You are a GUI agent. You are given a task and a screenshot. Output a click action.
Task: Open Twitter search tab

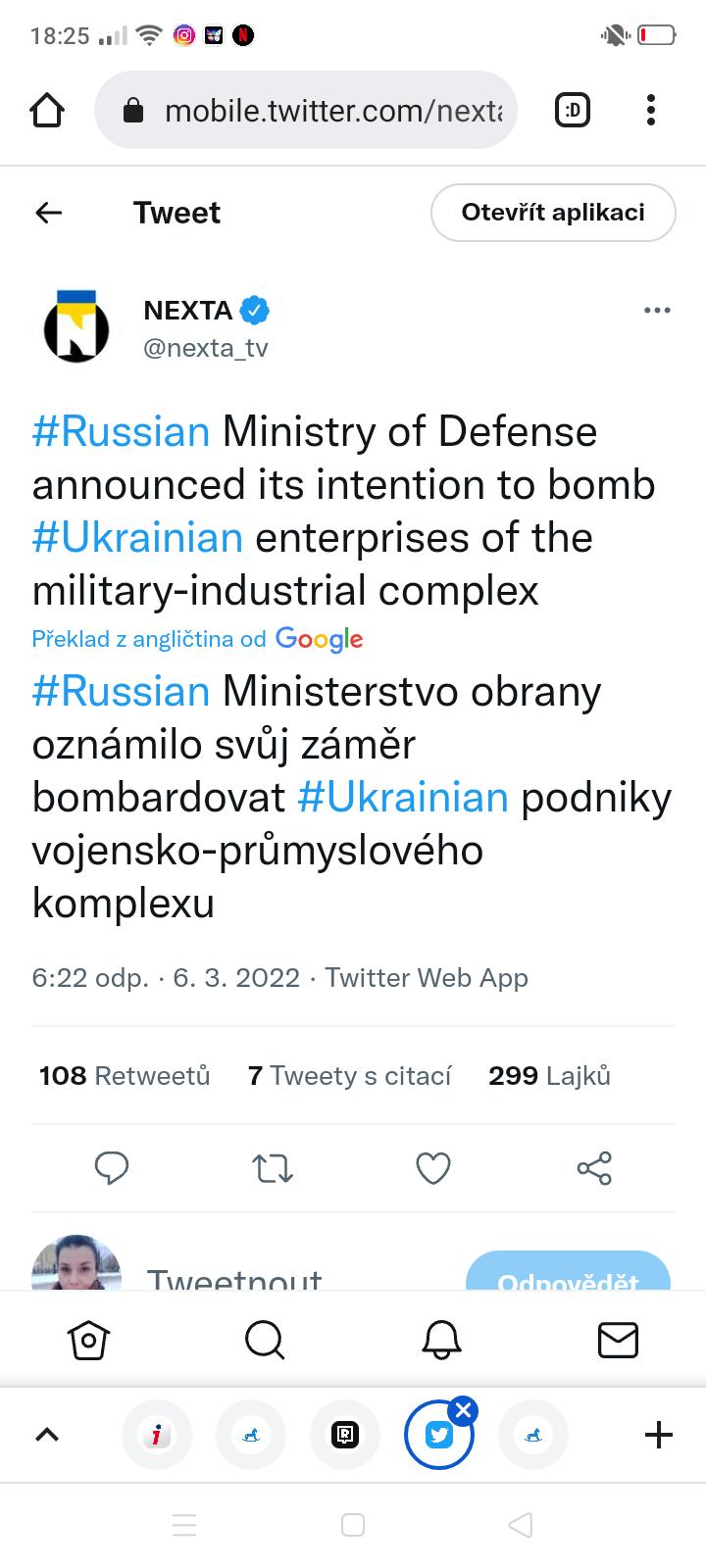265,1340
